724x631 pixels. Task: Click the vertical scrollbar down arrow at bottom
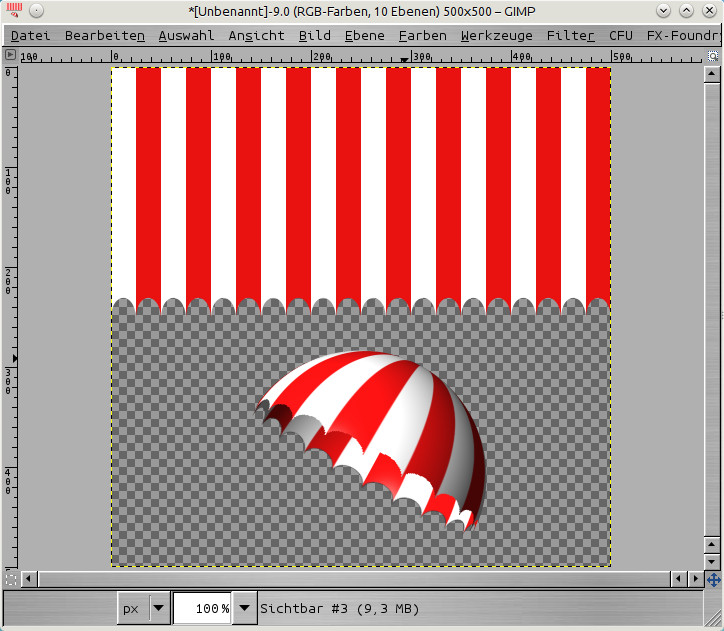coord(711,561)
